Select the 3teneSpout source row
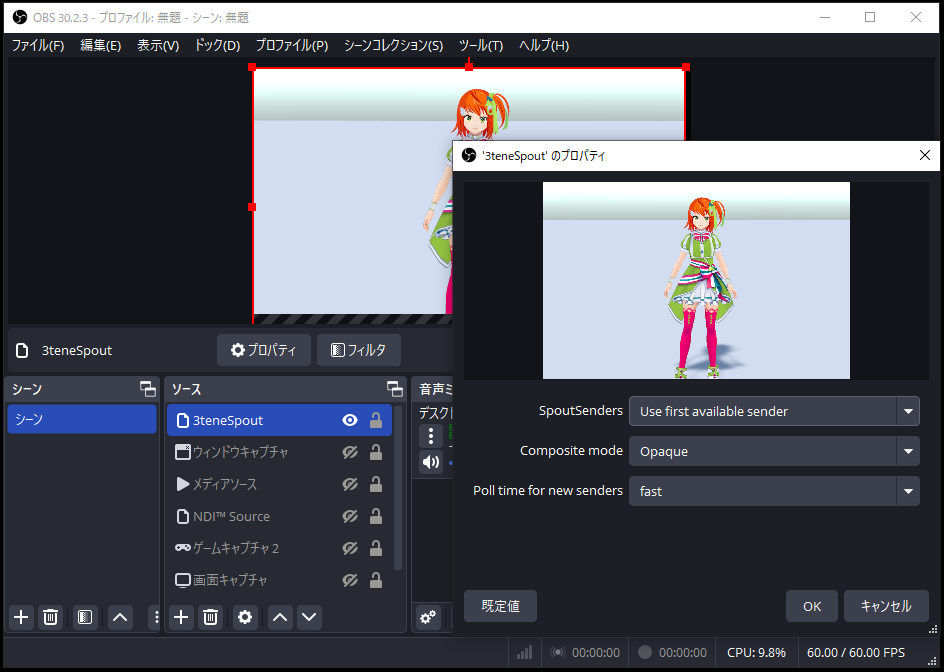The width and height of the screenshot is (944, 672). [279, 420]
